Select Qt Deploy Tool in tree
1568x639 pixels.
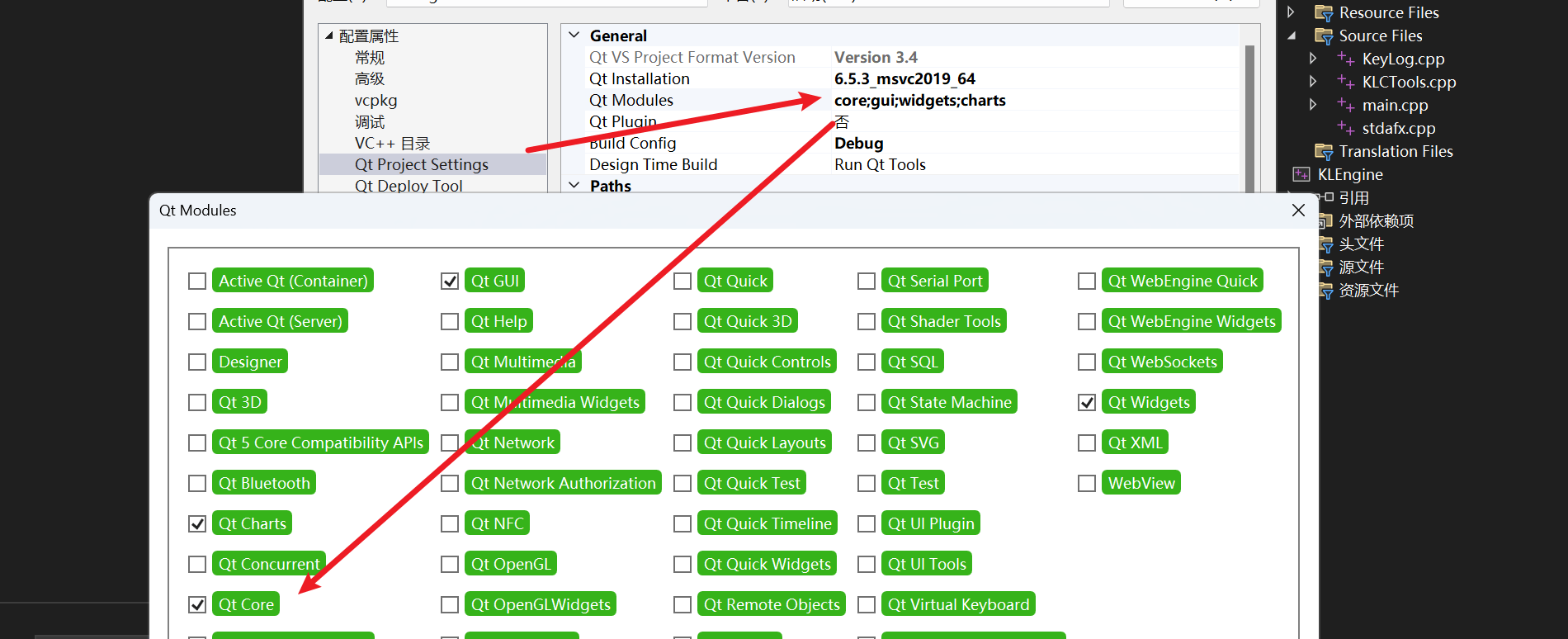(x=409, y=186)
